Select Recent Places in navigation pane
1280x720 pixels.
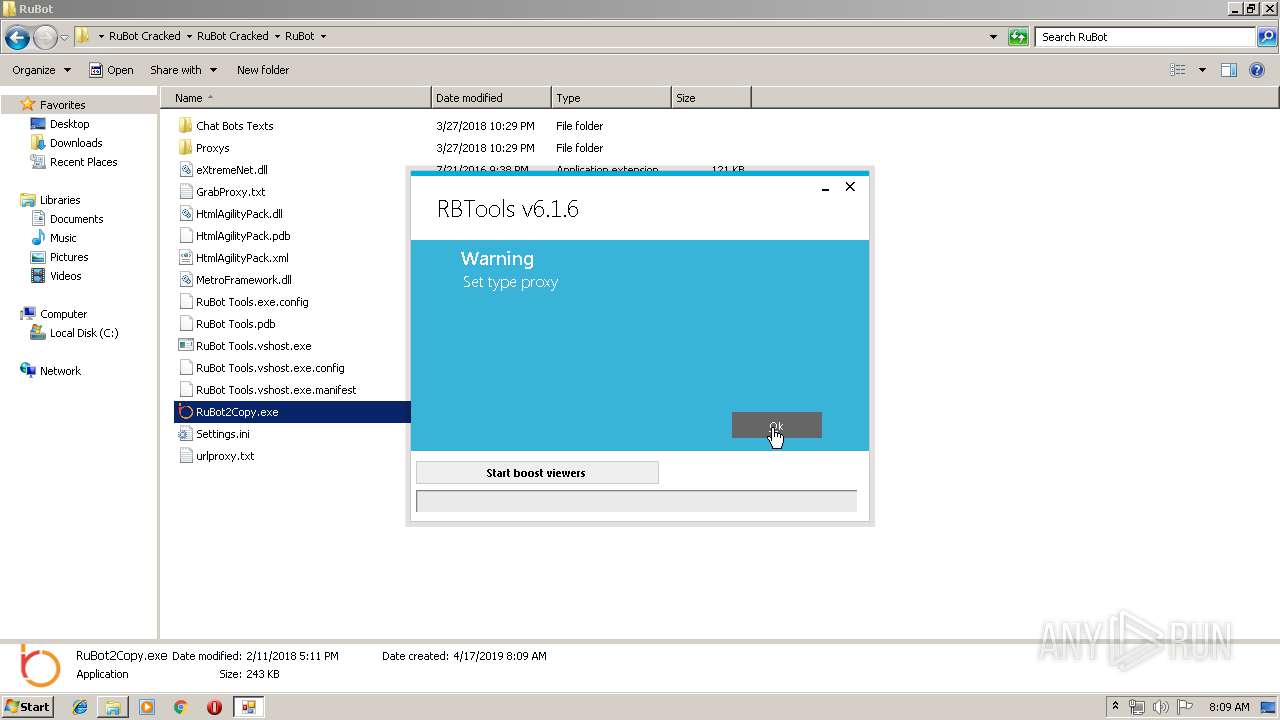83,162
